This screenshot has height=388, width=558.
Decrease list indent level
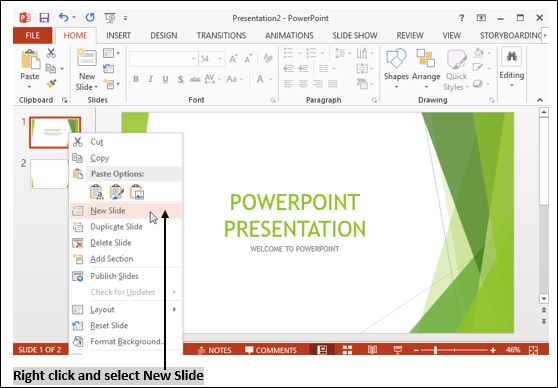[x=288, y=68]
